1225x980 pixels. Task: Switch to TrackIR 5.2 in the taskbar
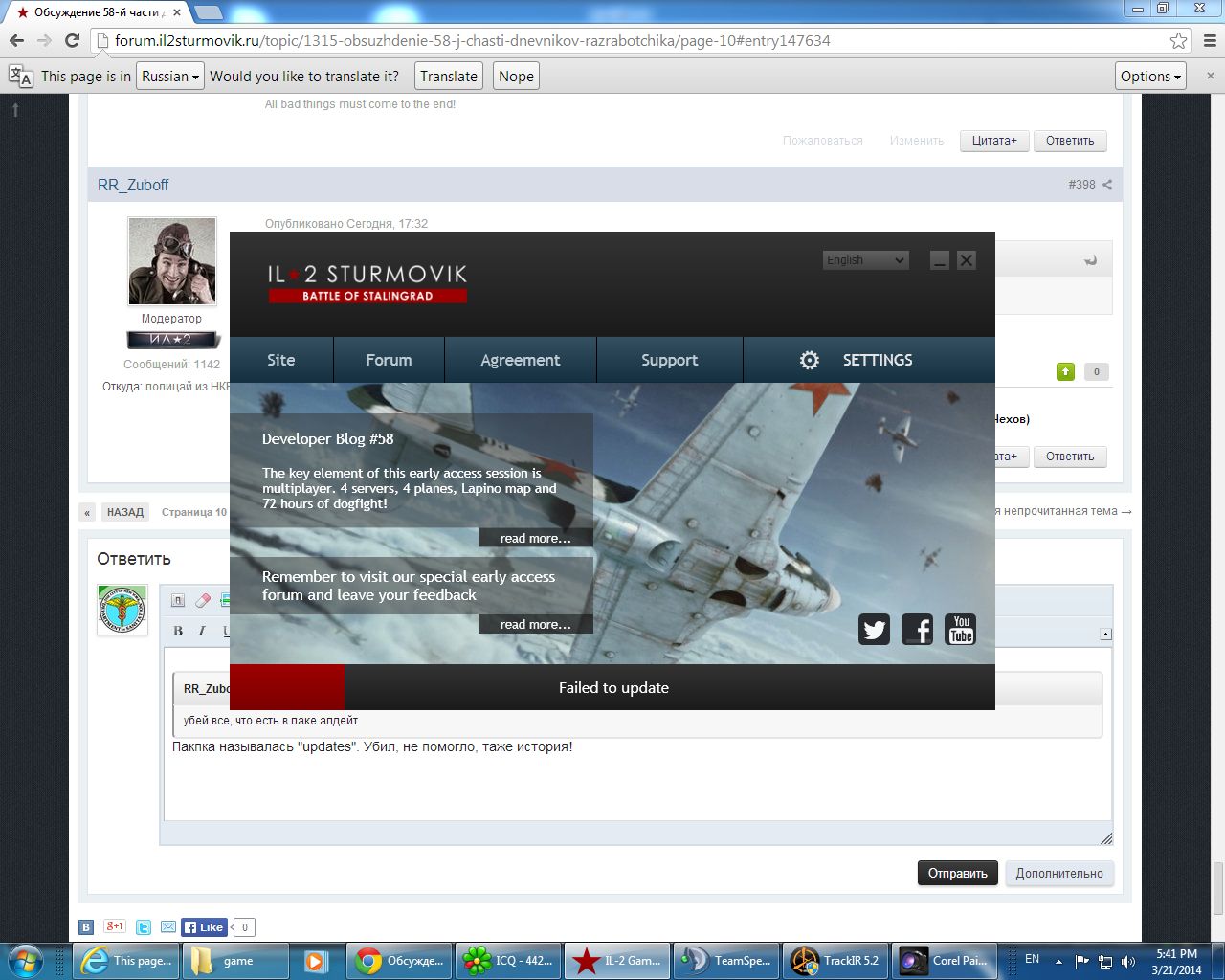(835, 960)
